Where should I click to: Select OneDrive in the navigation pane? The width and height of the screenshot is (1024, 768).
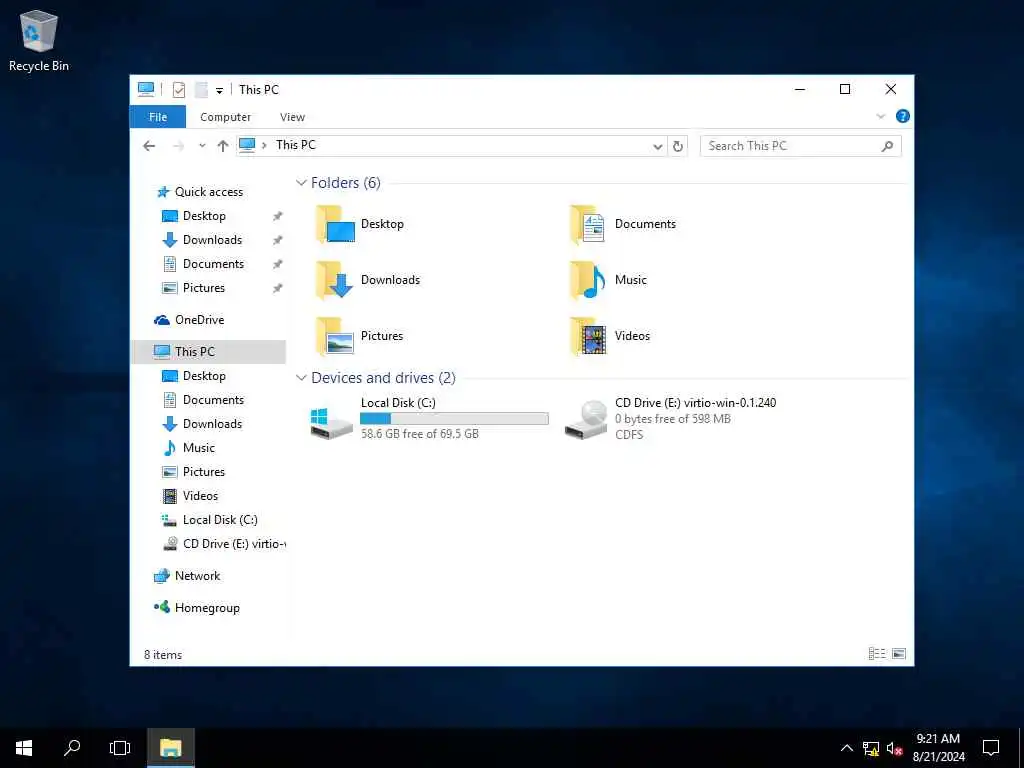199,319
